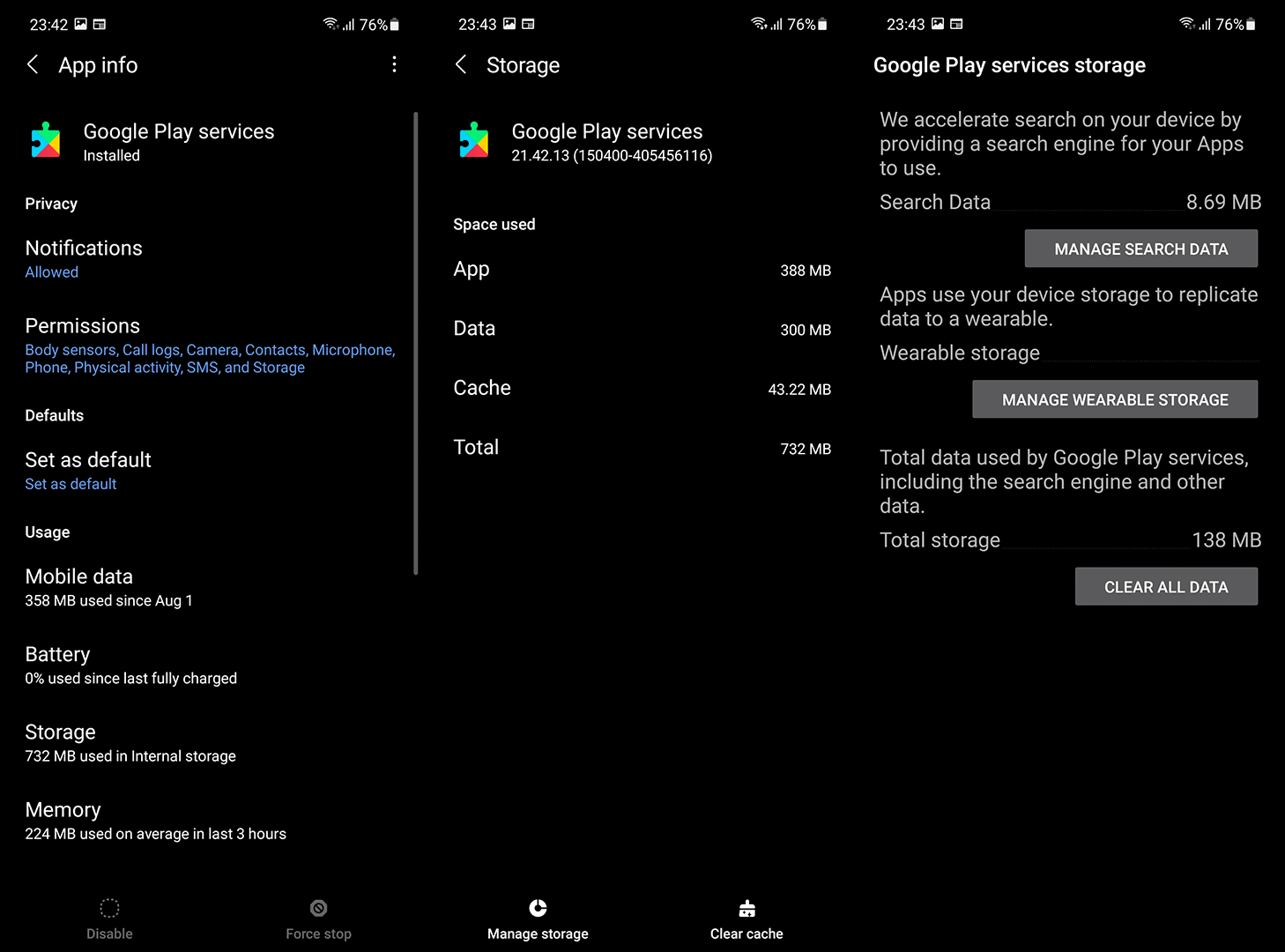The width and height of the screenshot is (1285, 952).
Task: Tap the Wi-Fi status icon in App info status bar
Action: click(x=331, y=24)
